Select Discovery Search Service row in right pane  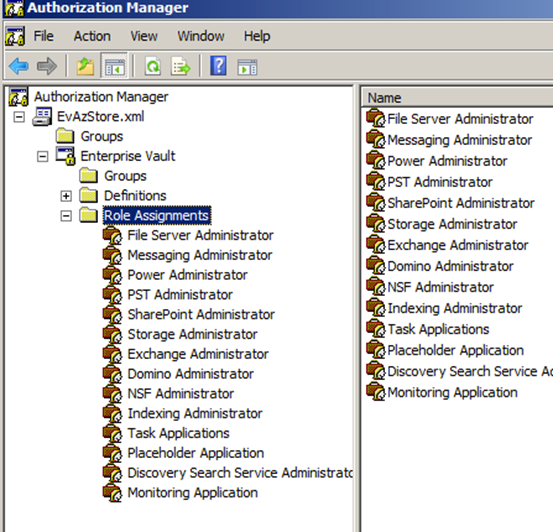(470, 371)
